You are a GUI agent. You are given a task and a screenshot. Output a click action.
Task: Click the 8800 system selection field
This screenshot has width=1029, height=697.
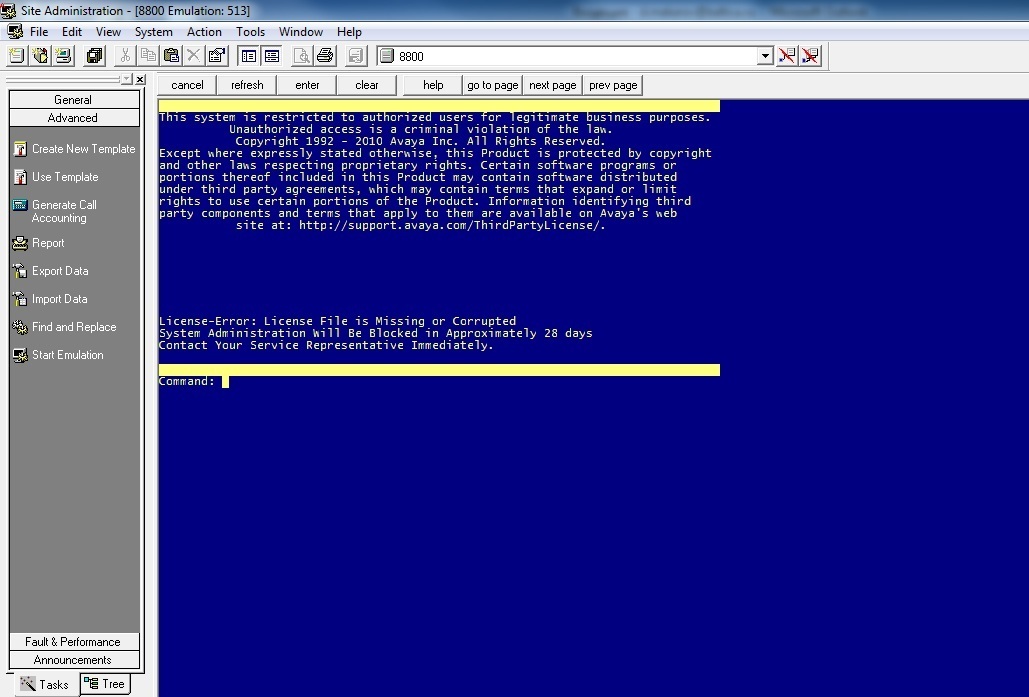click(575, 56)
